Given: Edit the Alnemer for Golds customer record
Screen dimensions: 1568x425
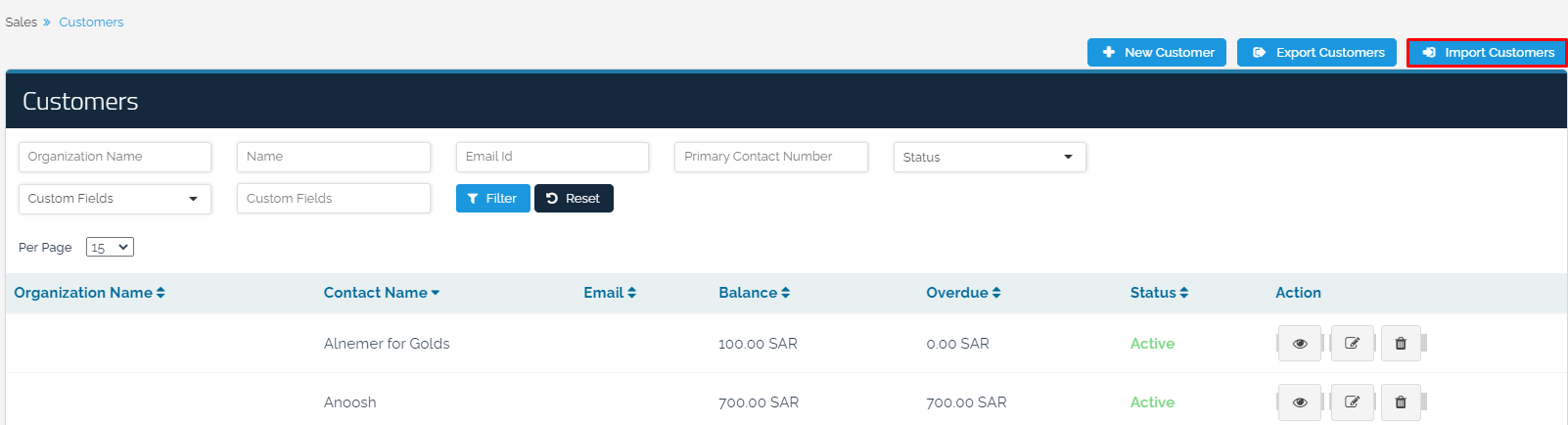Looking at the screenshot, I should pos(1352,344).
